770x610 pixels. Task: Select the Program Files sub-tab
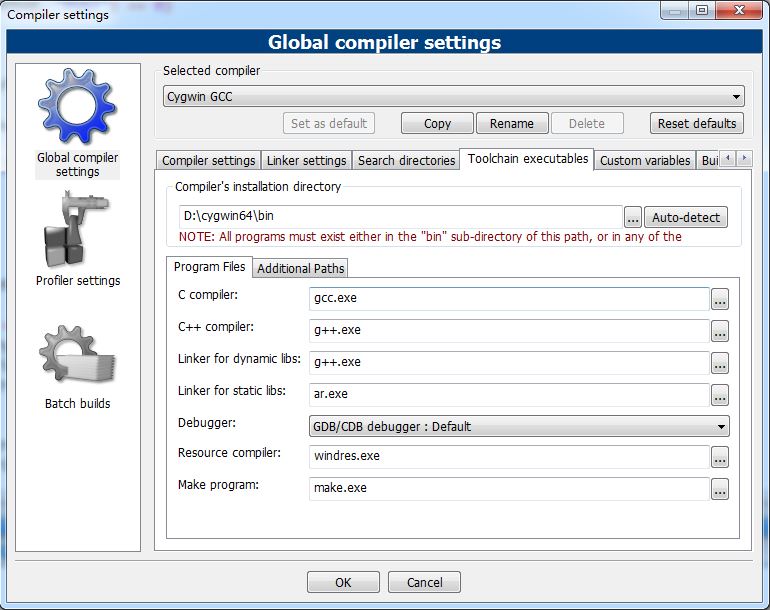pyautogui.click(x=209, y=267)
